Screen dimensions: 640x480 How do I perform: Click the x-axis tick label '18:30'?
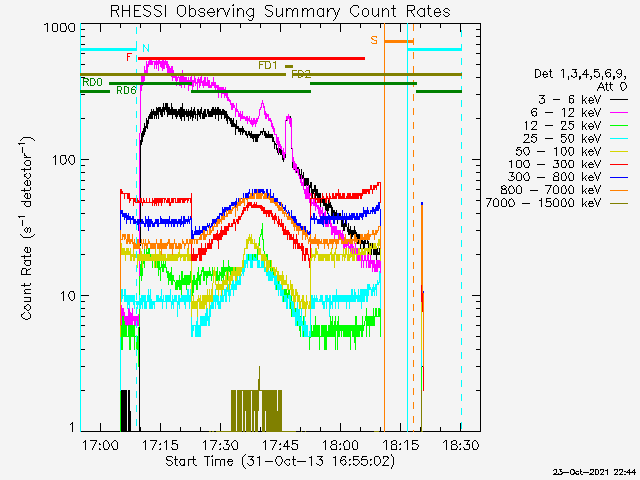(x=461, y=445)
